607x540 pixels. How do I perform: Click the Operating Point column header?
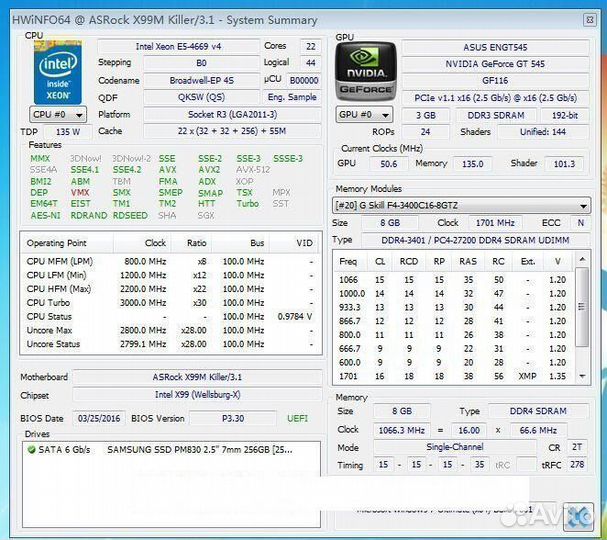(x=57, y=243)
